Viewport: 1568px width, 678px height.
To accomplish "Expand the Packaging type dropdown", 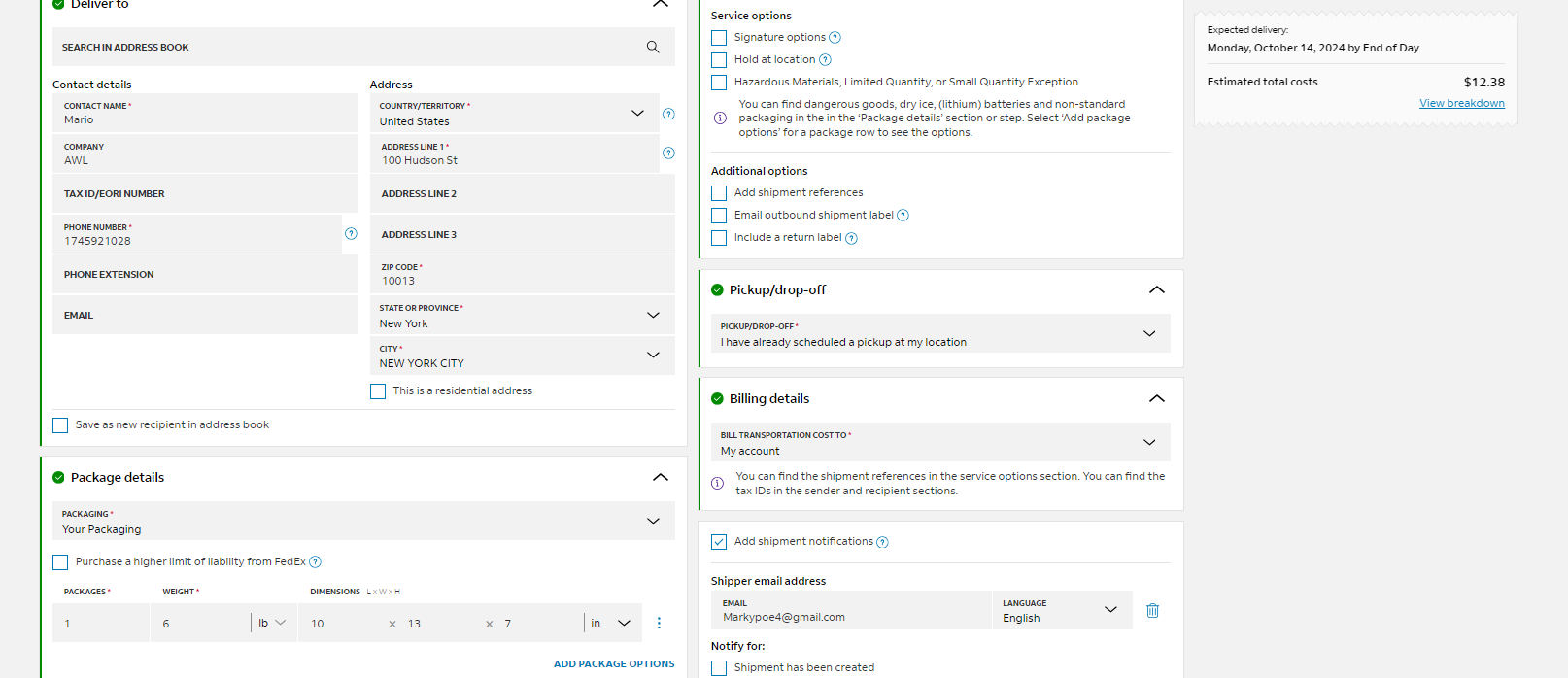I will pyautogui.click(x=363, y=522).
